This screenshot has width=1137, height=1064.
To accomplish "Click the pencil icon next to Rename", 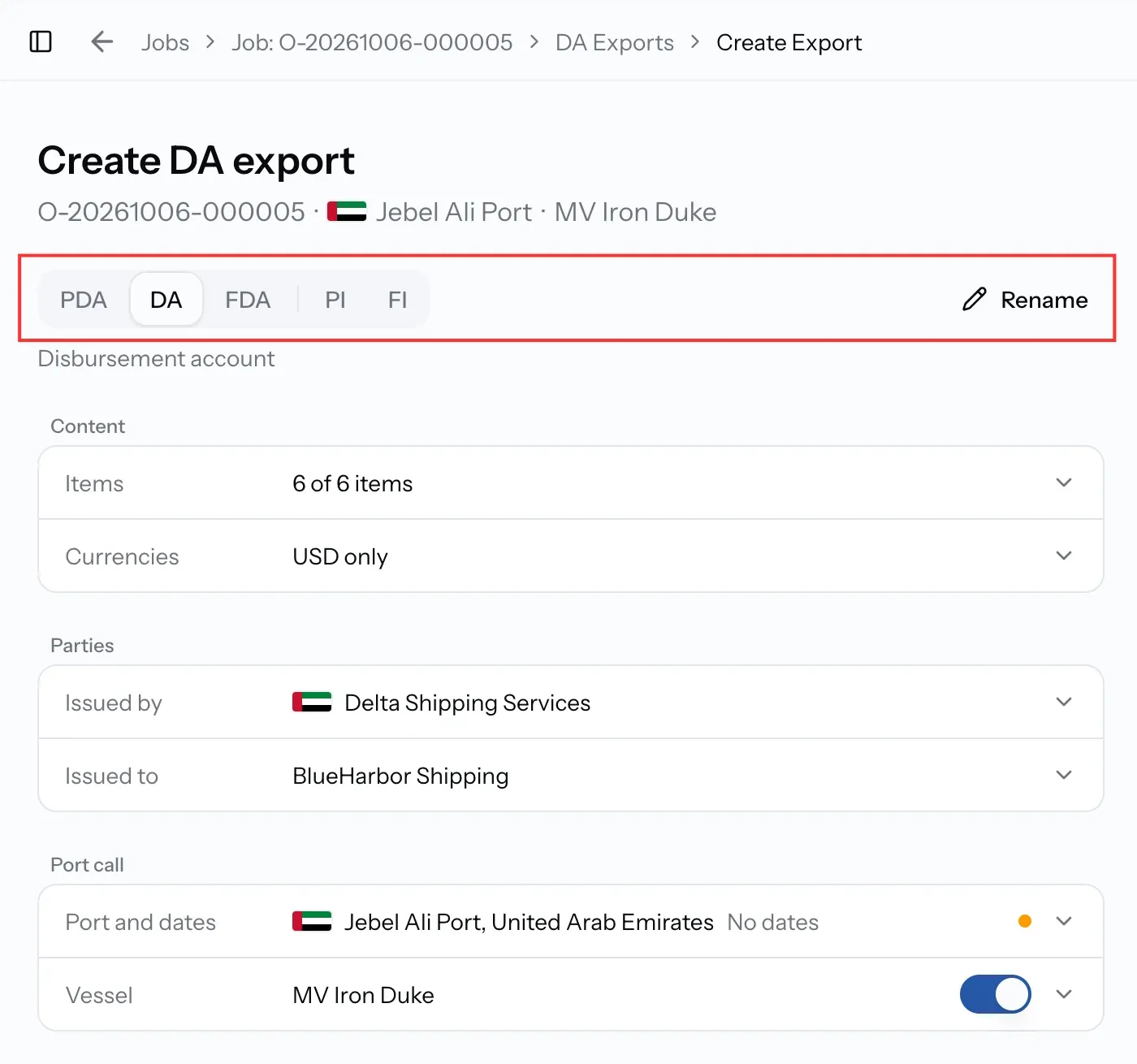I will (x=974, y=300).
